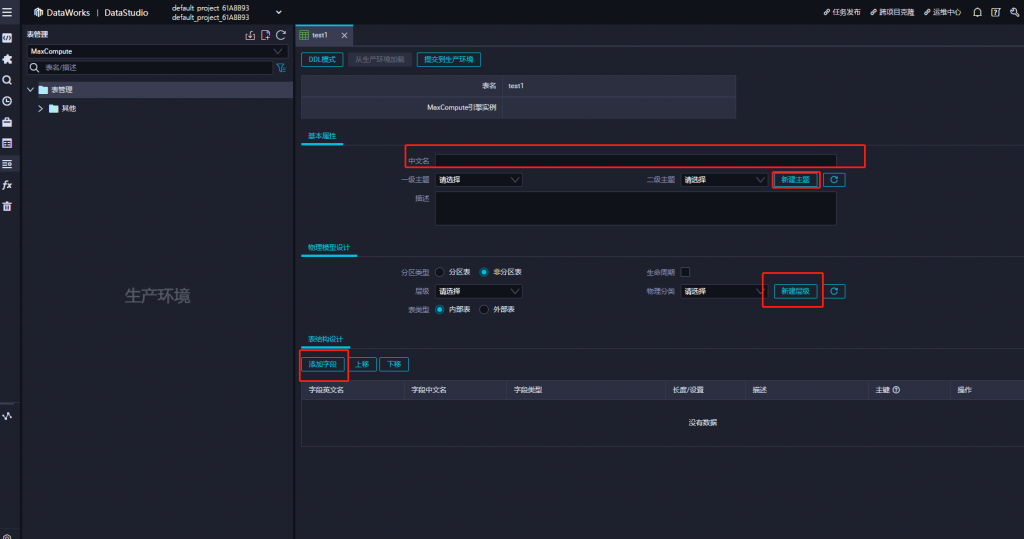The height and width of the screenshot is (539, 1024).
Task: Select the 非分区表 radio button
Action: tap(484, 272)
